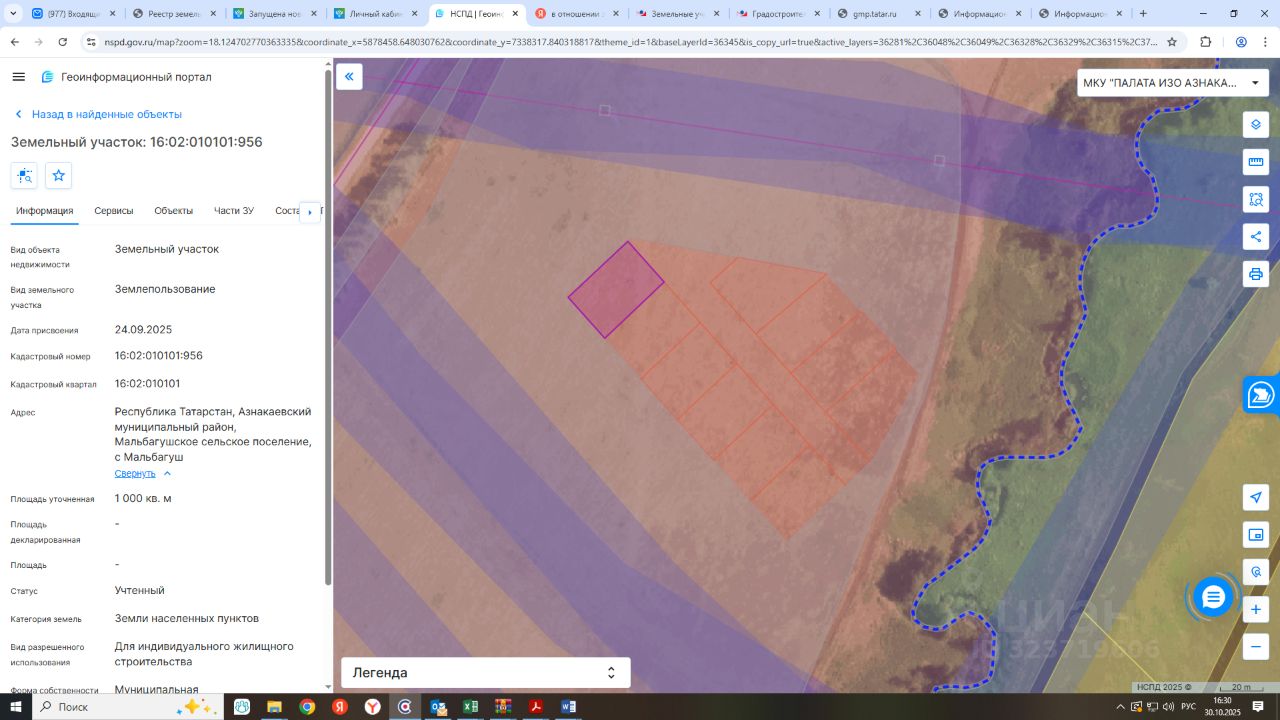
Task: Switch to the Реестр земель browser tab
Action: [x=174, y=14]
